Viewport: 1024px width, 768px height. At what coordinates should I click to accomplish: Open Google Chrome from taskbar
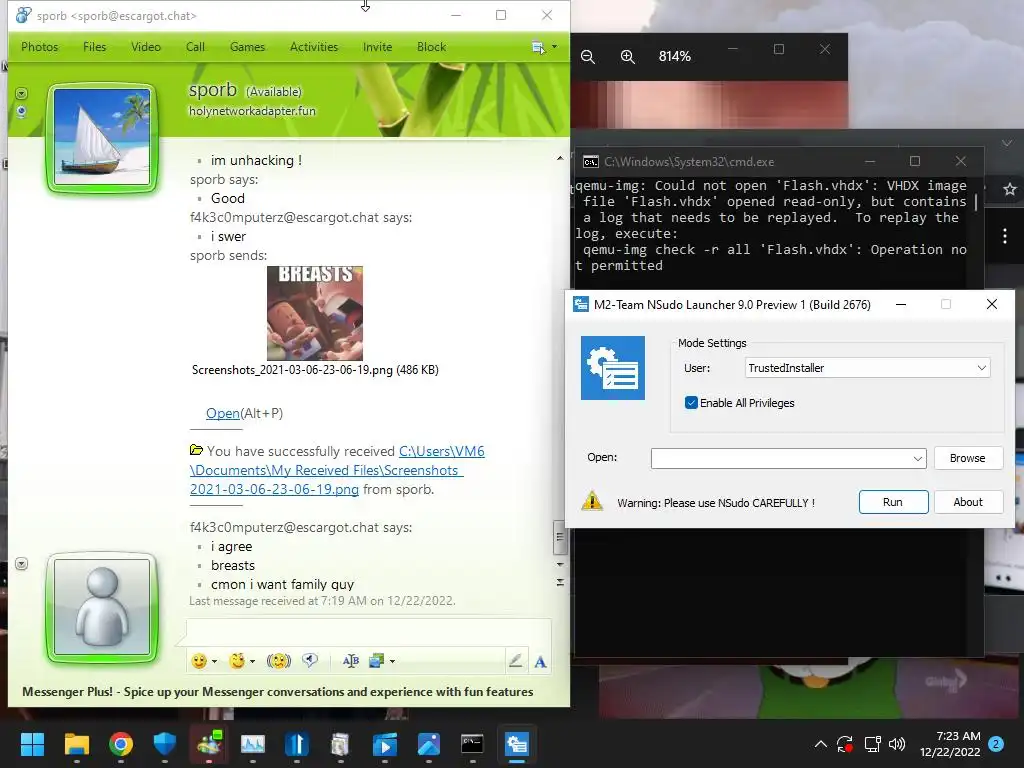(121, 744)
